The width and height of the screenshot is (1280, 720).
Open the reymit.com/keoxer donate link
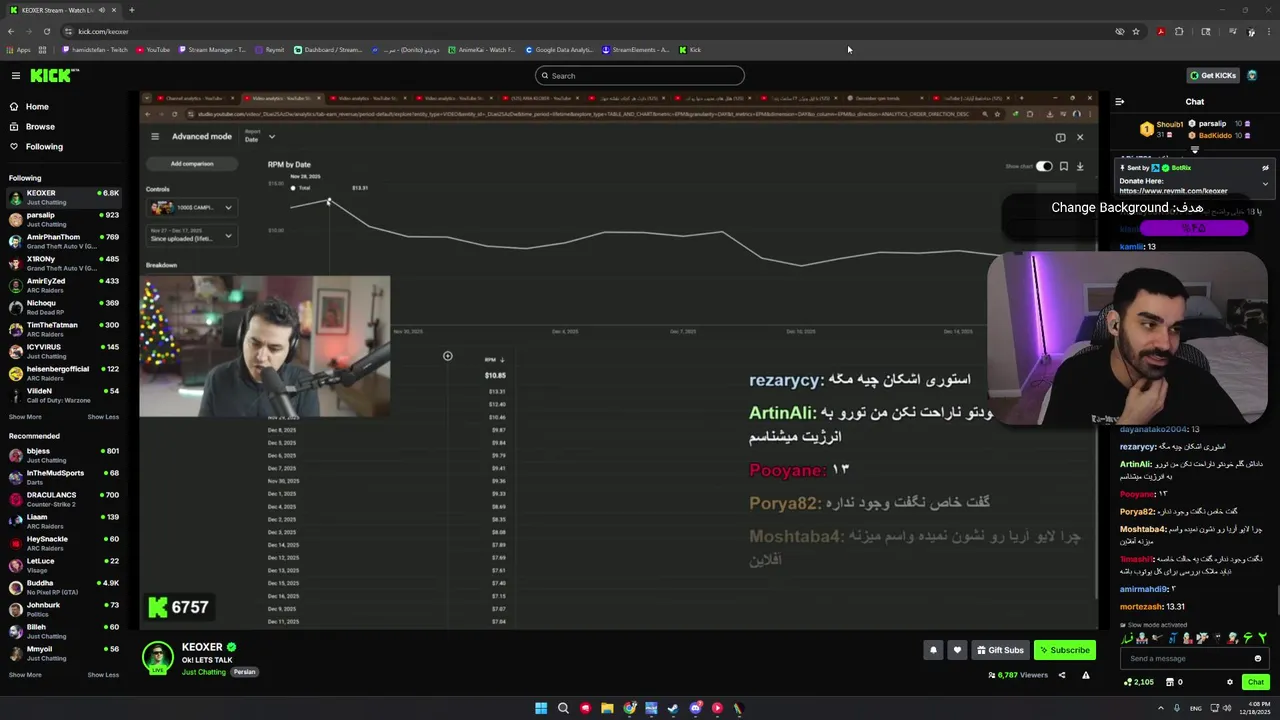pos(1173,191)
